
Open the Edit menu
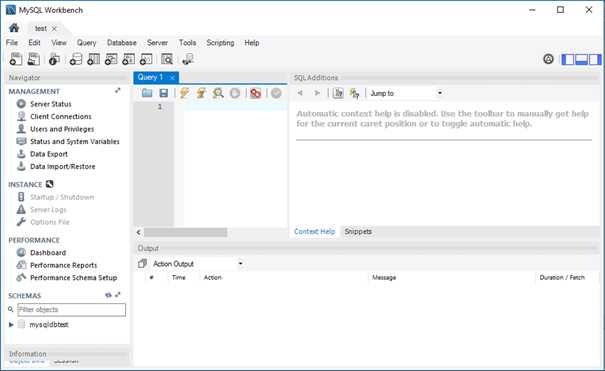click(34, 43)
